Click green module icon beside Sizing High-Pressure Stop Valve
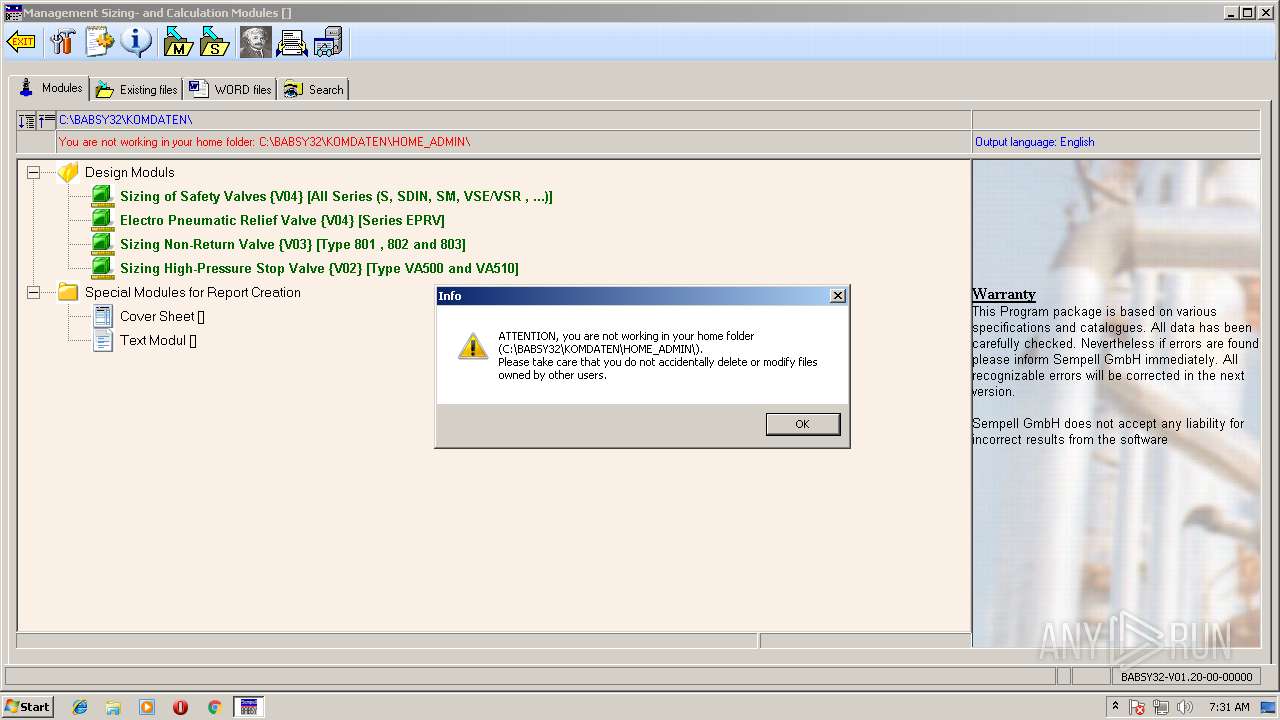 click(103, 268)
